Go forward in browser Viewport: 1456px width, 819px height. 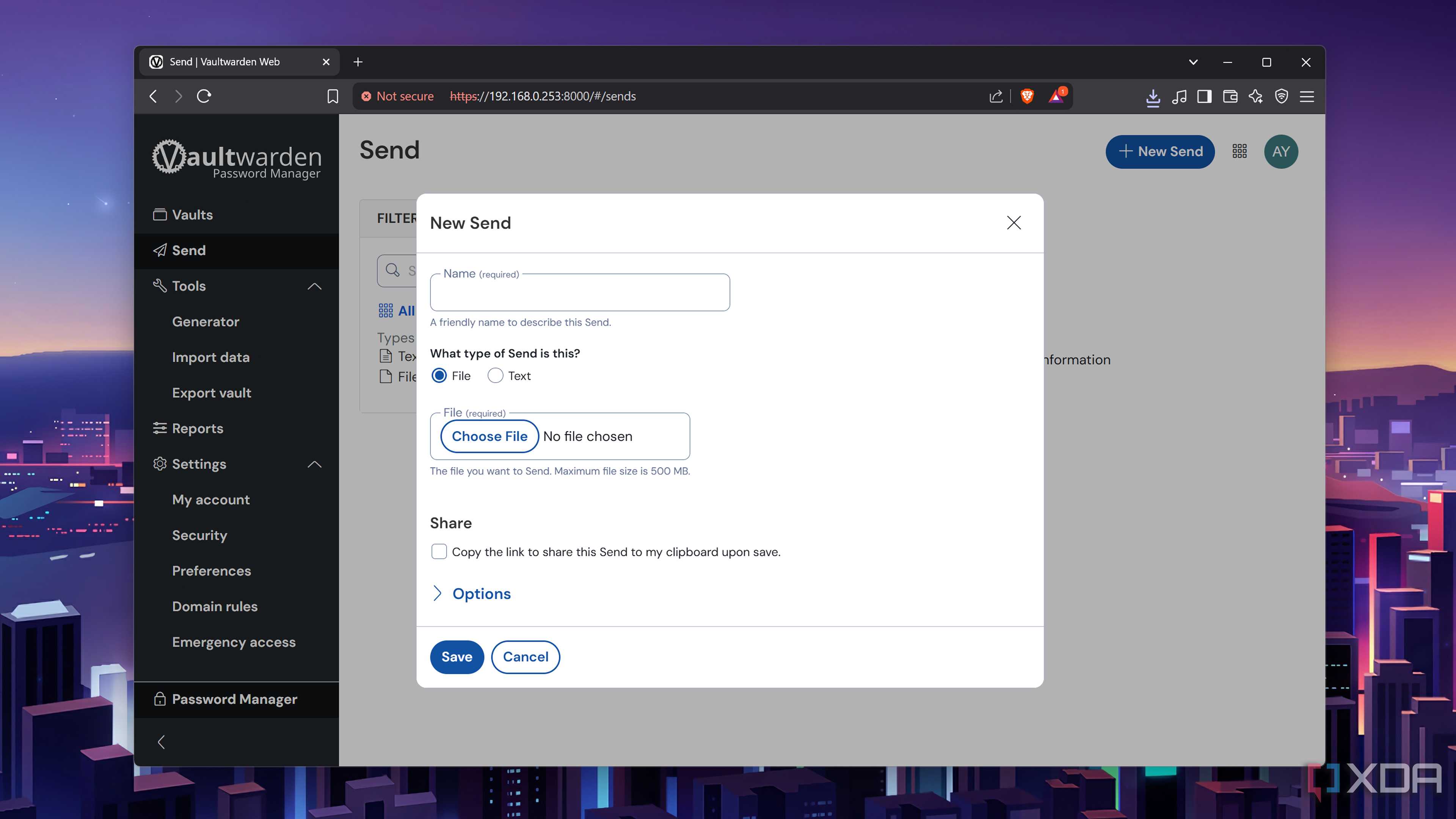point(179,97)
